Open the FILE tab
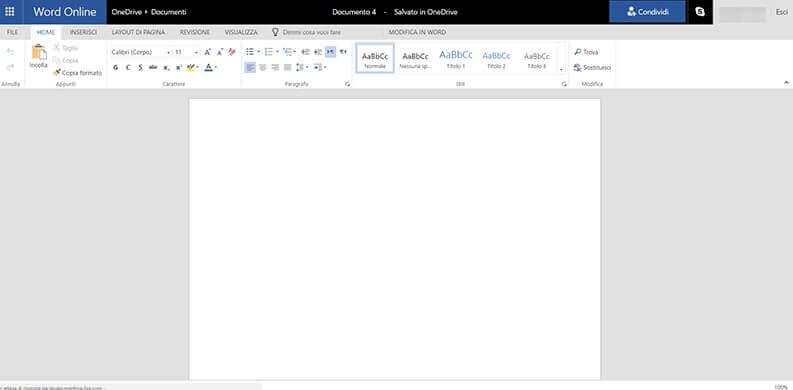 [12, 32]
